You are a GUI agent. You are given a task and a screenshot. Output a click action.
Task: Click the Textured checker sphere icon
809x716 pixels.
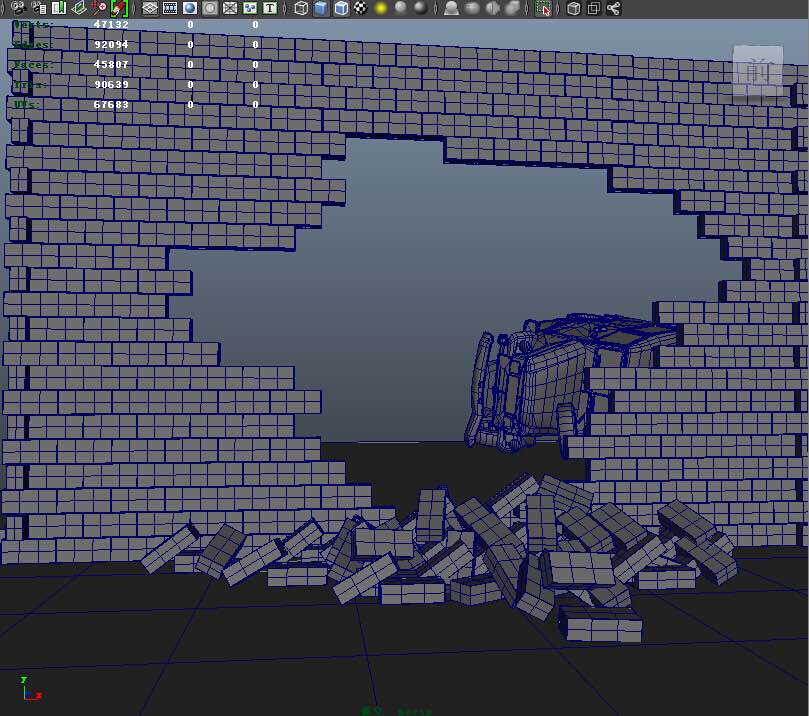point(361,8)
